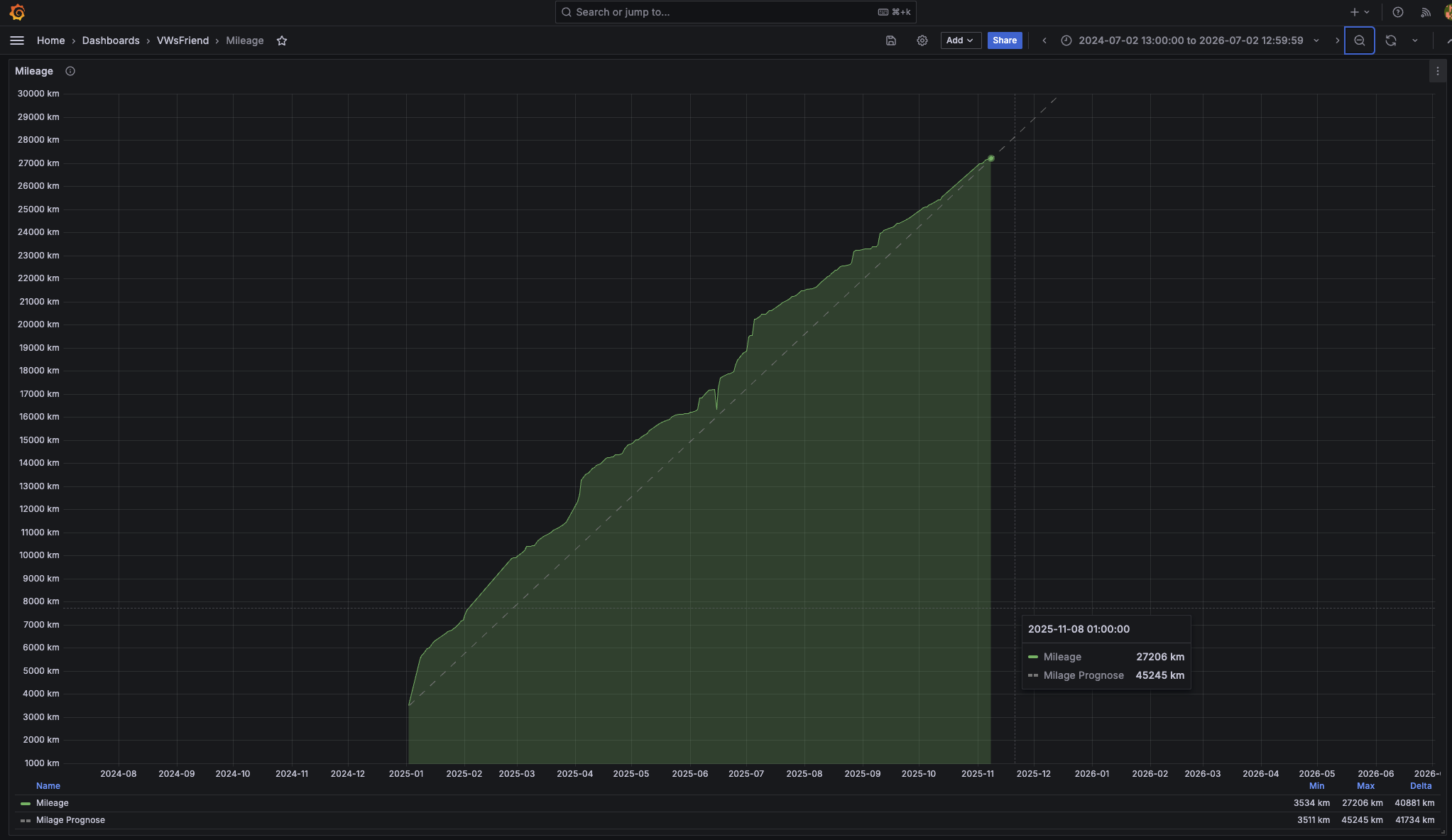Star the Mileage dashboard as favorite

(x=282, y=40)
